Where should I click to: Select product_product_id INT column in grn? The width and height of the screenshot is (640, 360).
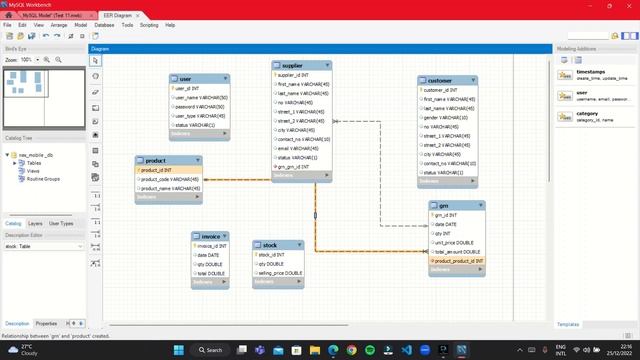click(x=457, y=261)
